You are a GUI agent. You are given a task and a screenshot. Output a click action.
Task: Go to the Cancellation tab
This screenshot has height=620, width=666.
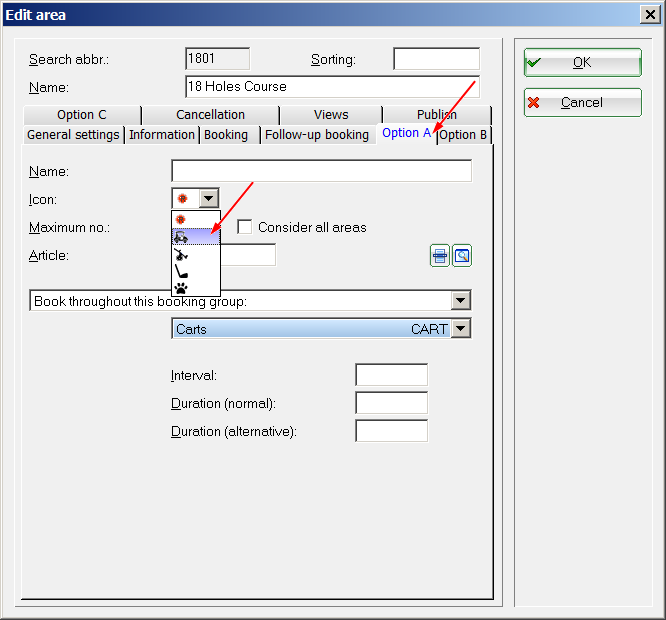tap(210, 115)
